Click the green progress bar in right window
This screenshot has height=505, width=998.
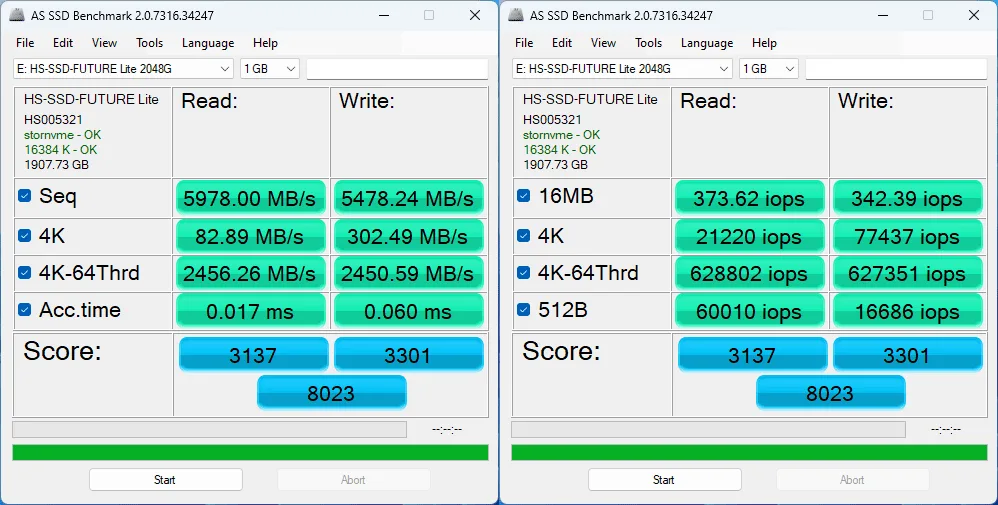pos(749,452)
